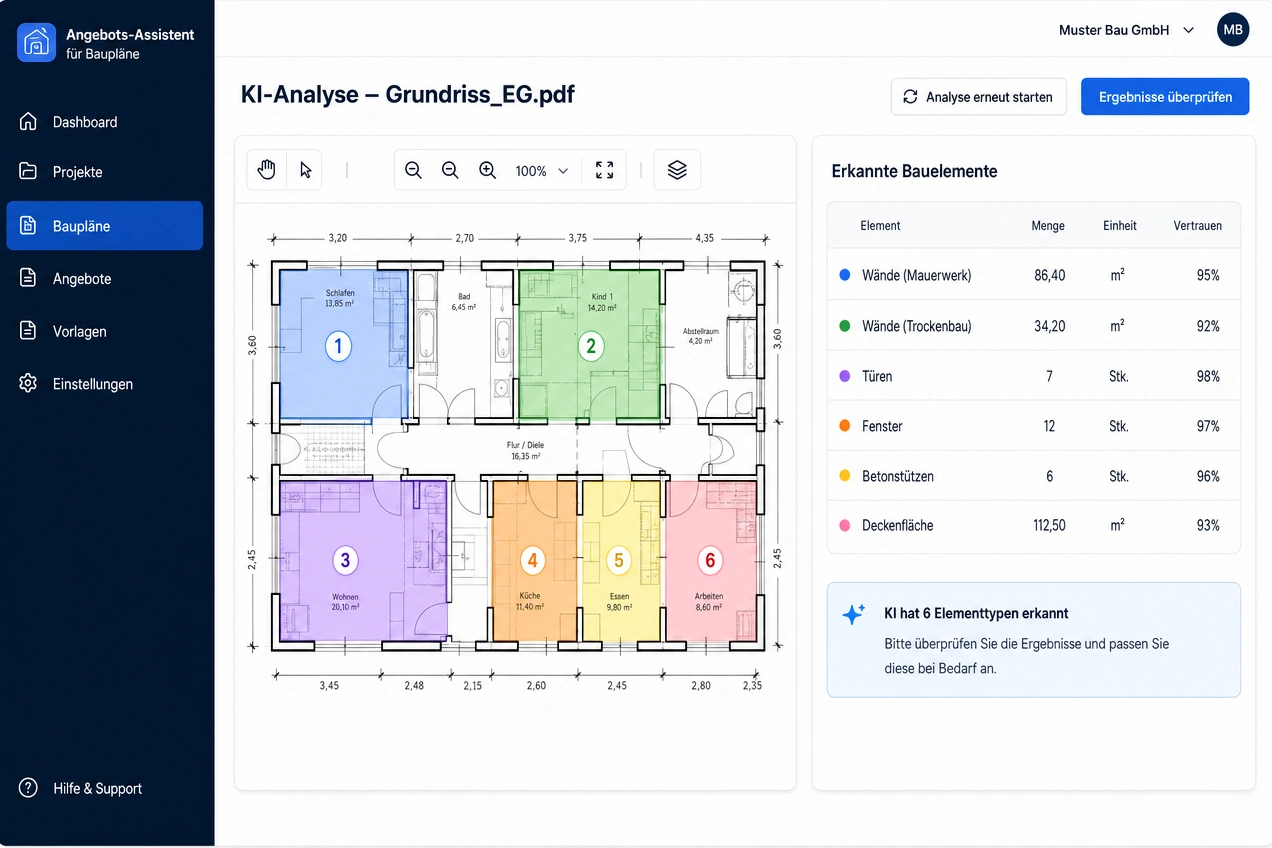Select room marker 1 in Schlafen
The height and width of the screenshot is (848, 1272).
338,347
